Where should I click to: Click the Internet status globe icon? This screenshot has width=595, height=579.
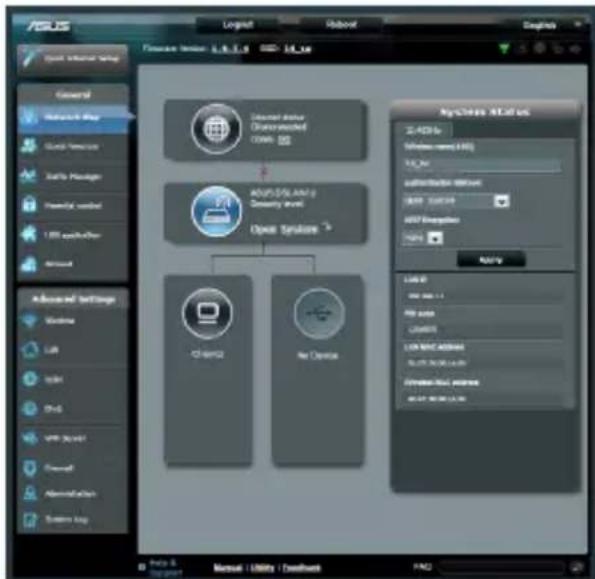(216, 129)
